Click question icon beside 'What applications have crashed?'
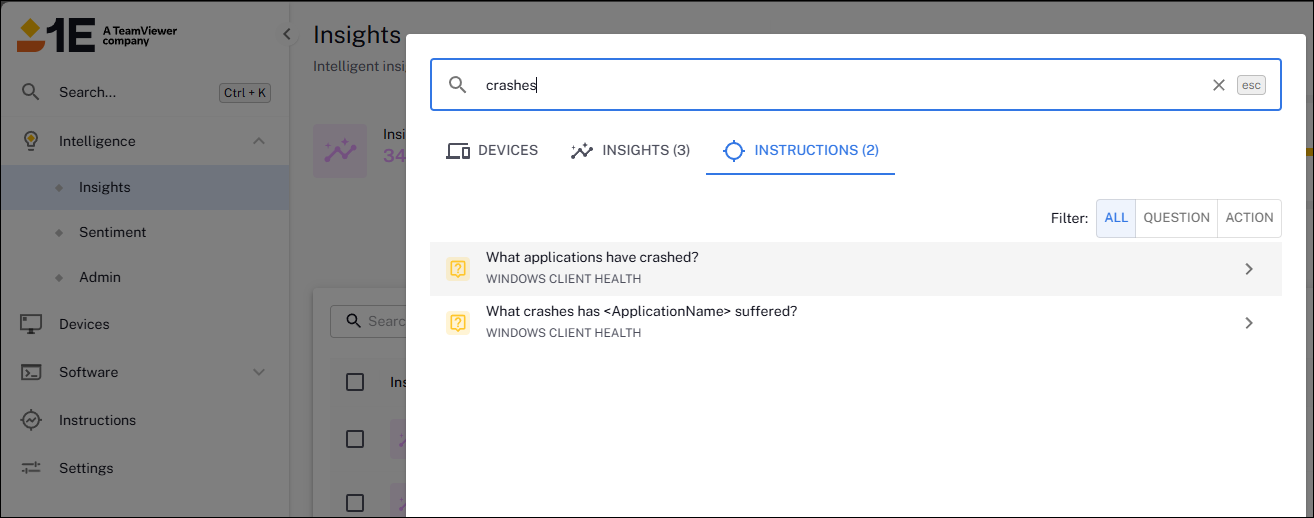Image resolution: width=1314 pixels, height=518 pixels. click(458, 269)
